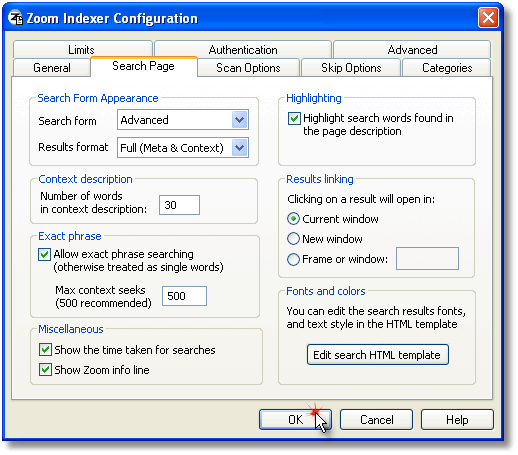Click the Search form label text
This screenshot has width=518, height=455.
click(67, 121)
